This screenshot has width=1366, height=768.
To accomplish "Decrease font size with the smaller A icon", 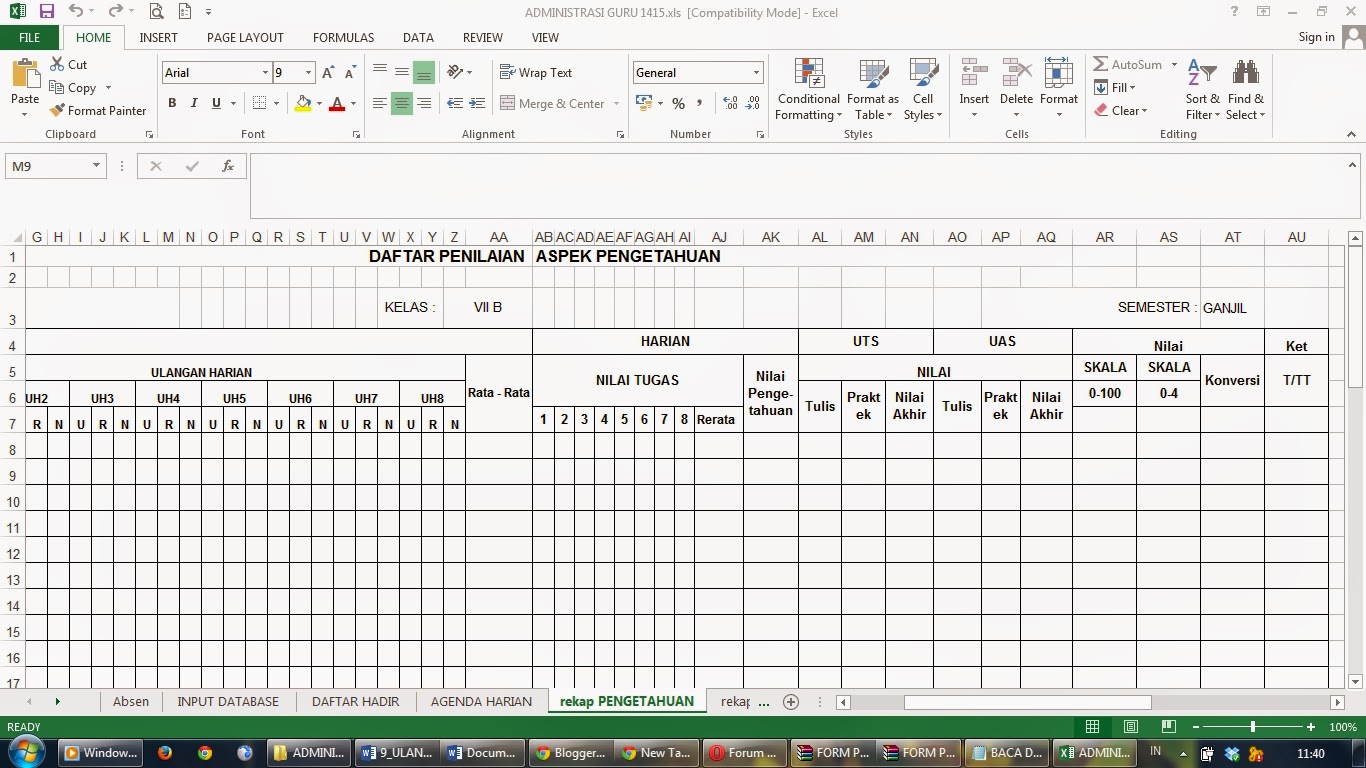I will (x=350, y=73).
